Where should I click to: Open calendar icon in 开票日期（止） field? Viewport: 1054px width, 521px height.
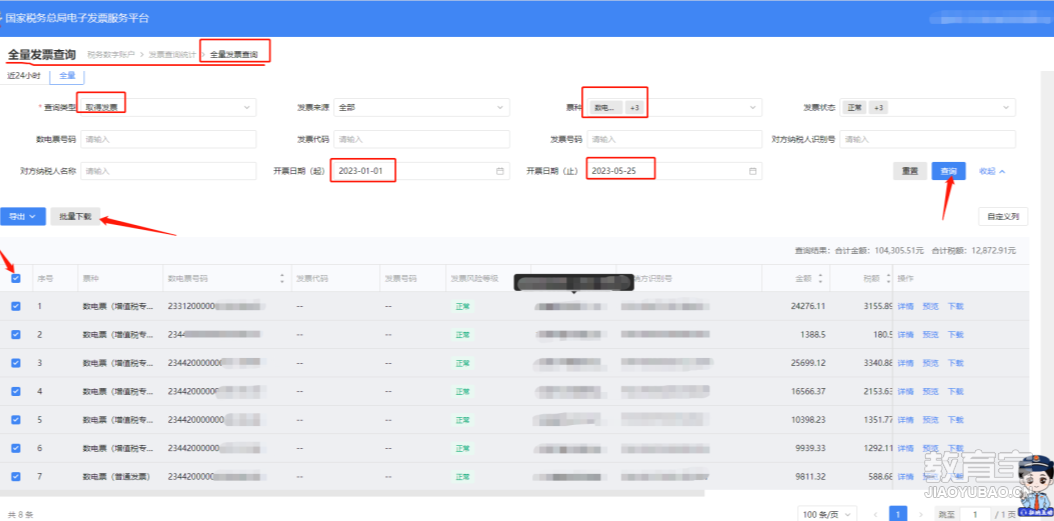point(752,171)
